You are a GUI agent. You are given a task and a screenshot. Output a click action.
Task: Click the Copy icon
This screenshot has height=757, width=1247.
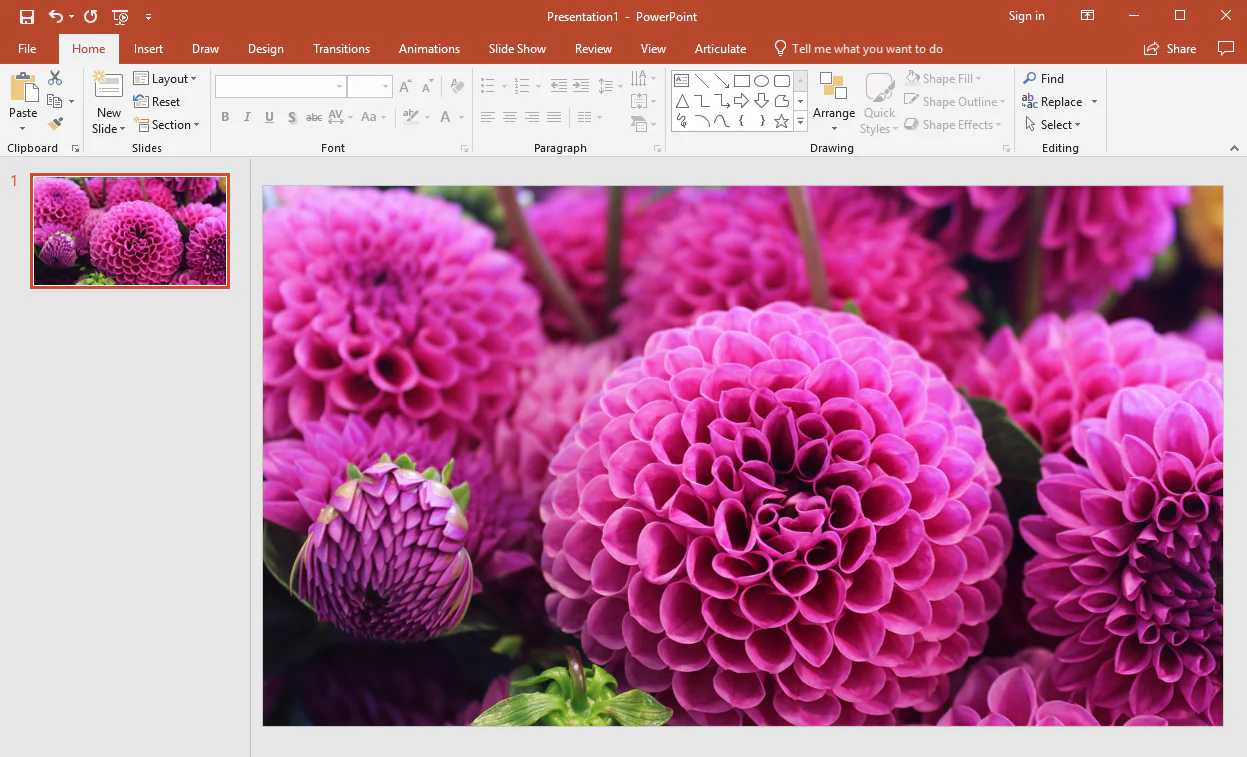[55, 101]
